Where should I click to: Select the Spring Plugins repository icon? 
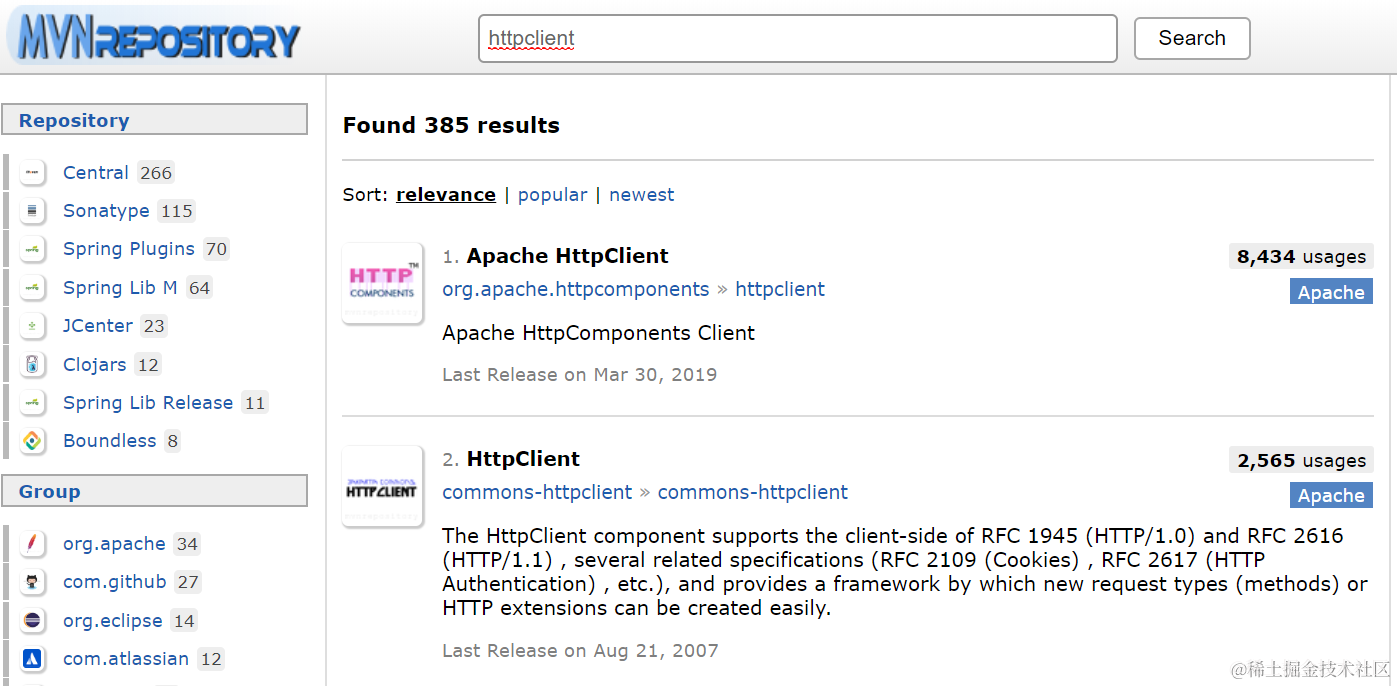coord(33,249)
